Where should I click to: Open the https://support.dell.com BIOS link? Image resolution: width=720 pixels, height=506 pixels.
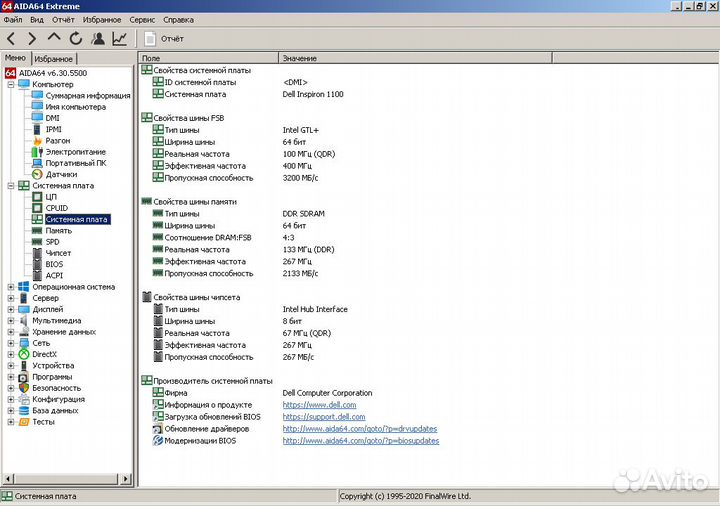coord(324,417)
